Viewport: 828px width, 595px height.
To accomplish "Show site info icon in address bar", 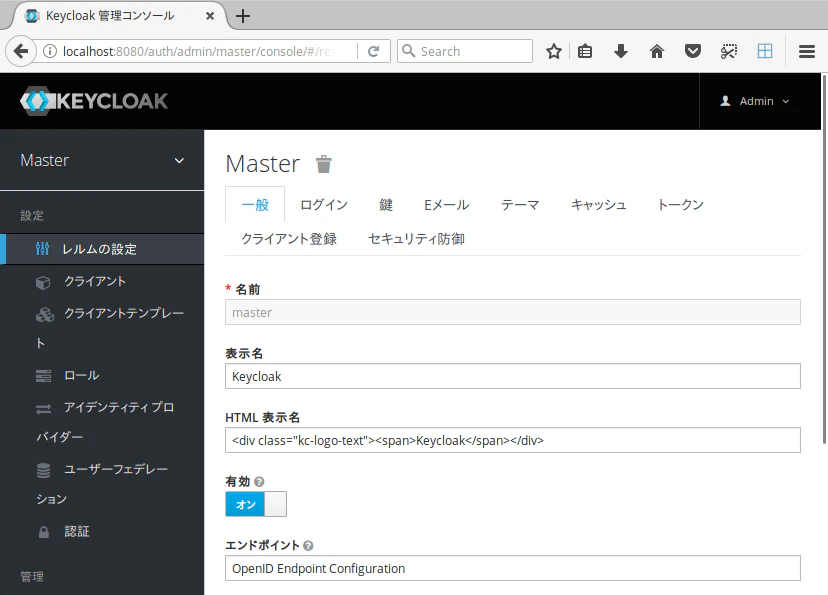I will click(x=50, y=51).
